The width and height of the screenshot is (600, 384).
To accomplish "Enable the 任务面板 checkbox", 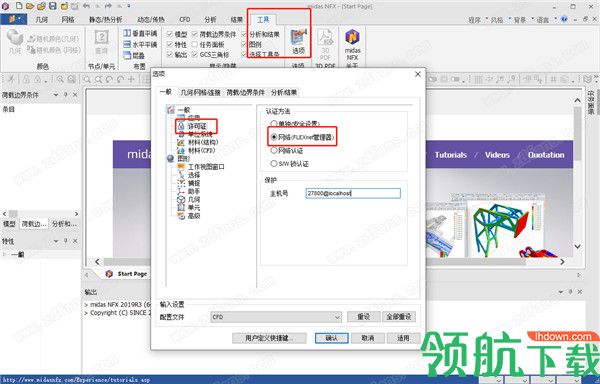I will pos(195,45).
